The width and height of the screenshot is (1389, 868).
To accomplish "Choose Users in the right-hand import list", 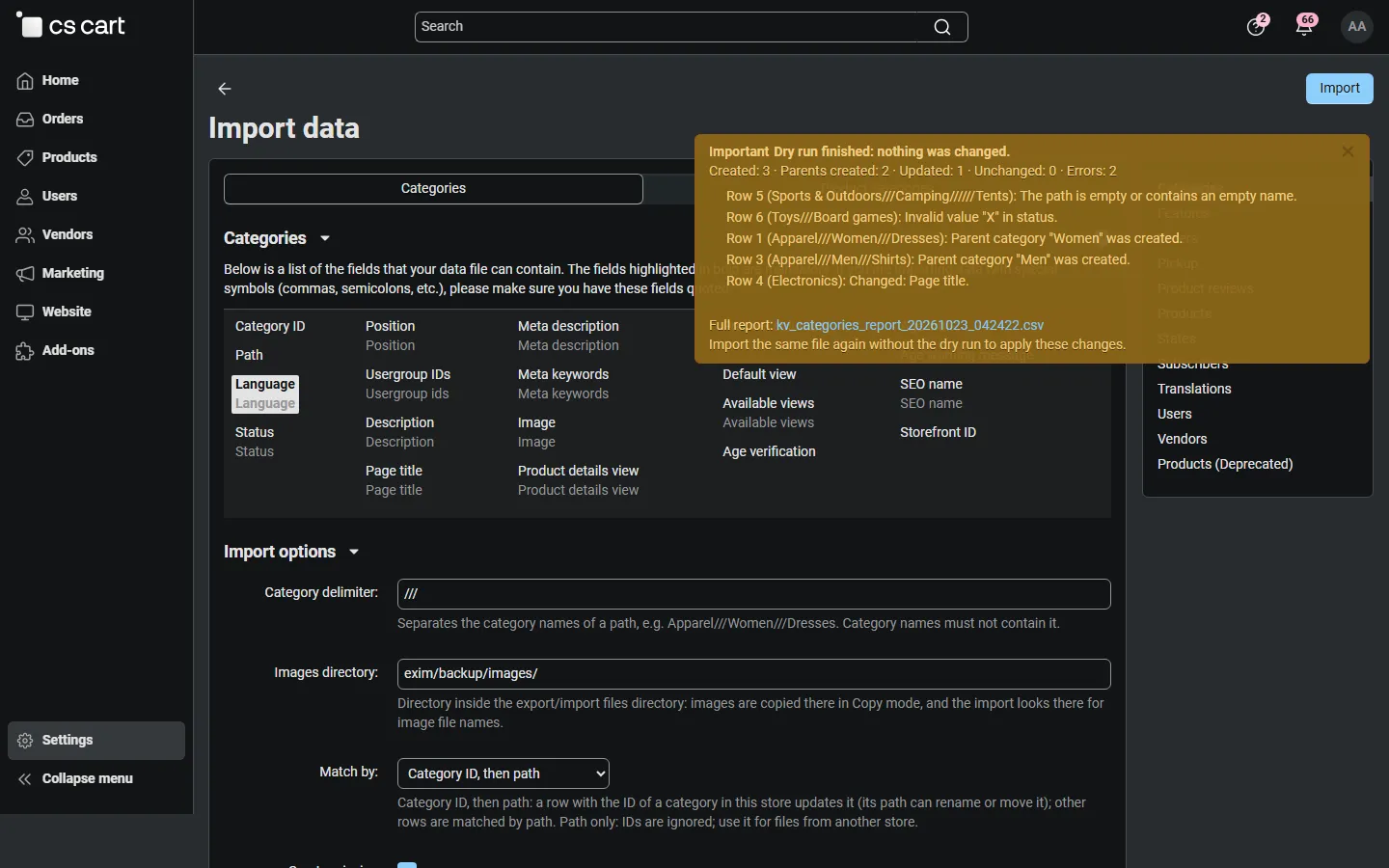I will (x=1175, y=414).
